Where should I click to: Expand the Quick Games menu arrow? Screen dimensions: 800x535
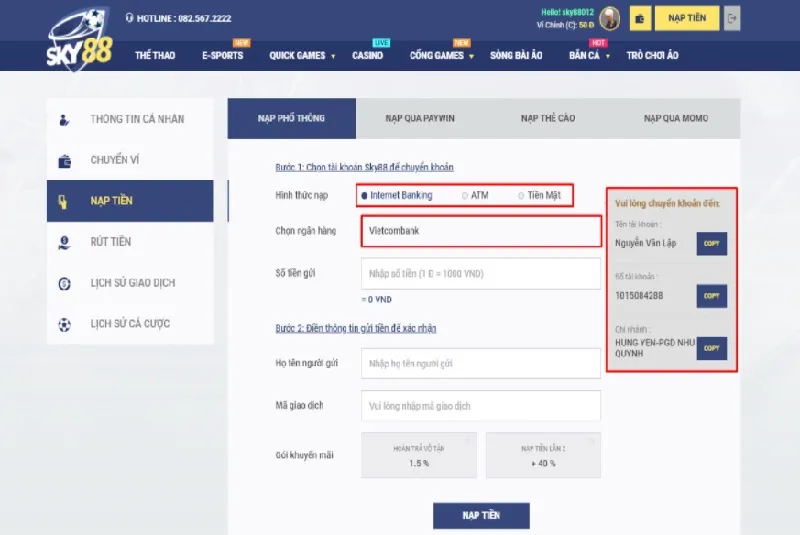[x=334, y=57]
